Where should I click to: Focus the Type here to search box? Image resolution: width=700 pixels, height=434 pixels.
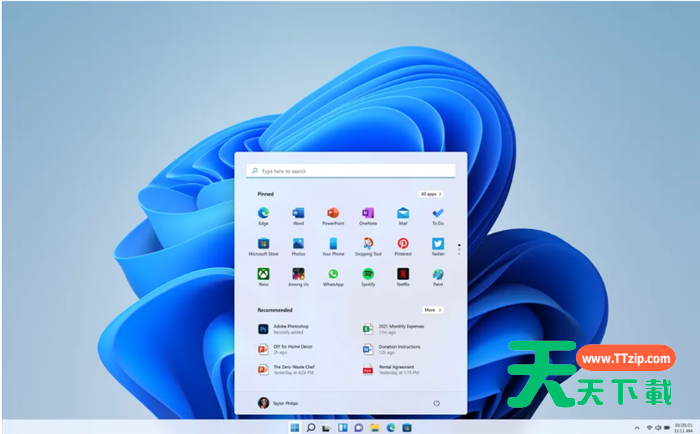pyautogui.click(x=351, y=171)
